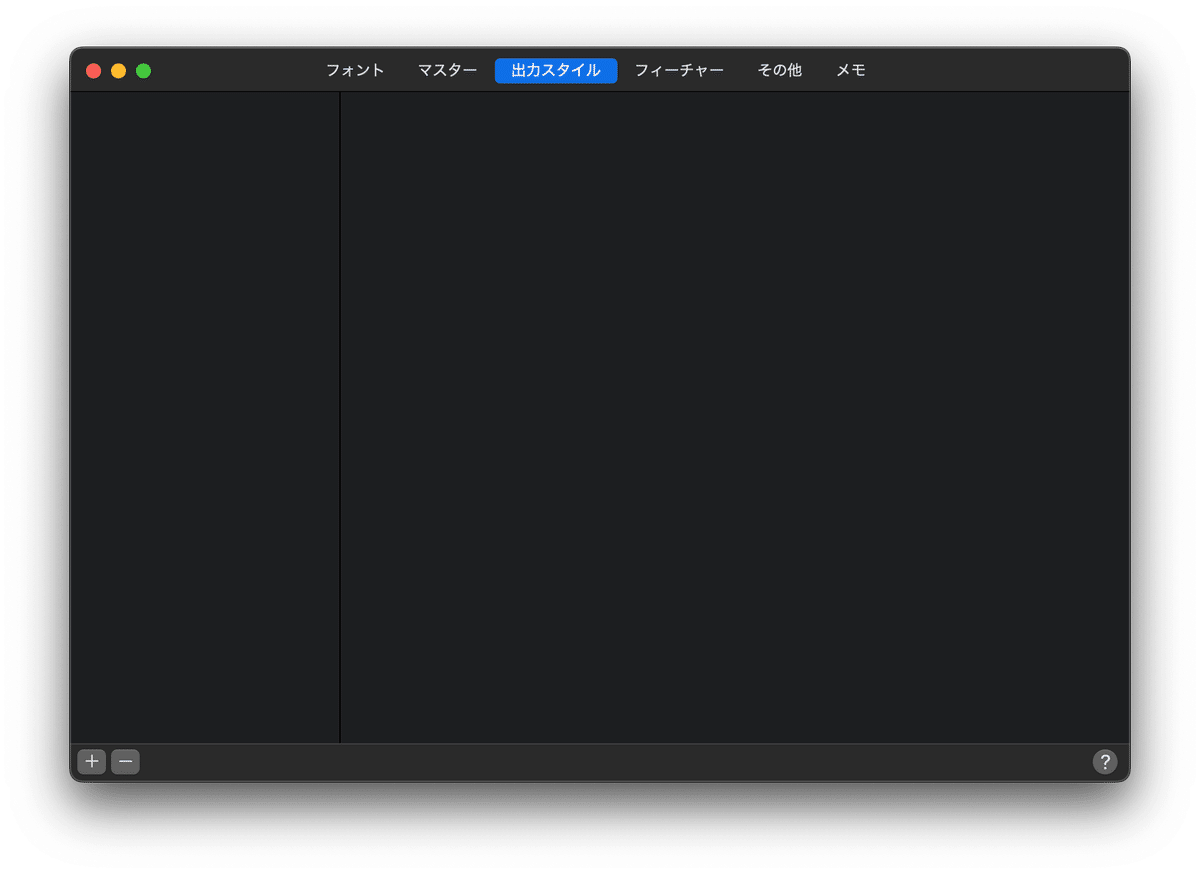Select the 出力スタイル tab
The height and width of the screenshot is (874, 1200).
click(x=556, y=71)
